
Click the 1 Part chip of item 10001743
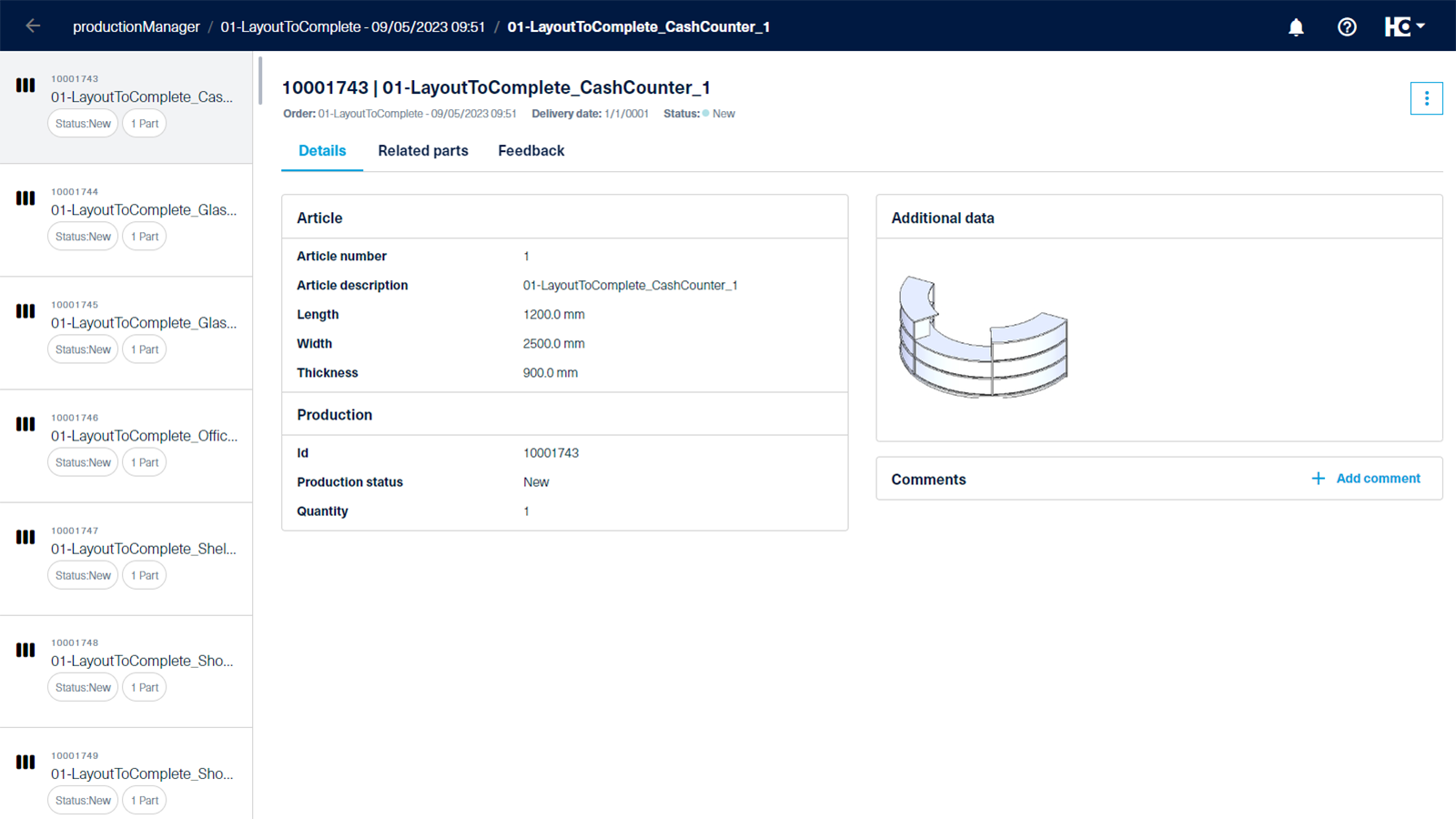(144, 124)
